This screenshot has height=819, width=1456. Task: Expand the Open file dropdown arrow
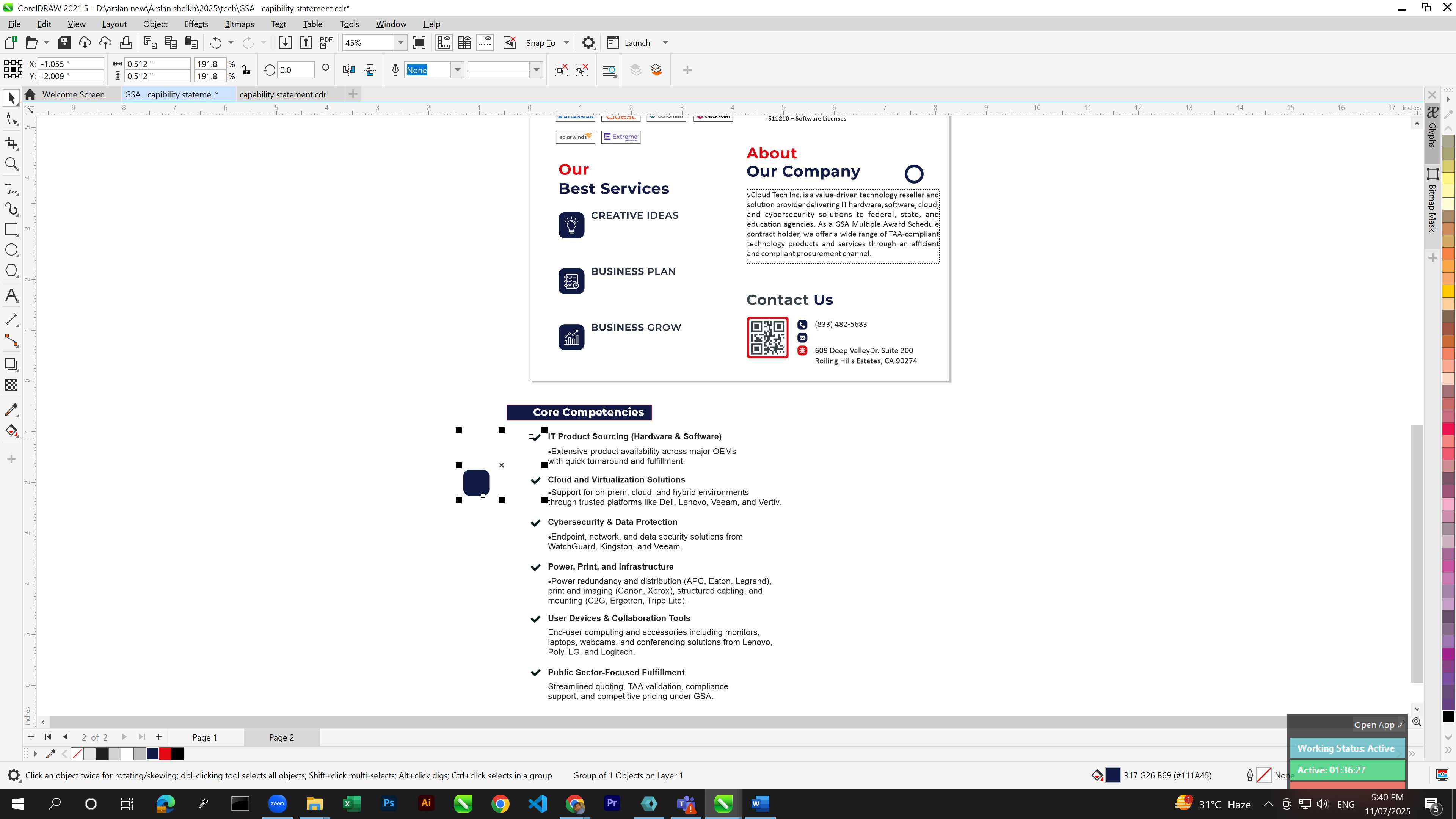click(x=46, y=43)
